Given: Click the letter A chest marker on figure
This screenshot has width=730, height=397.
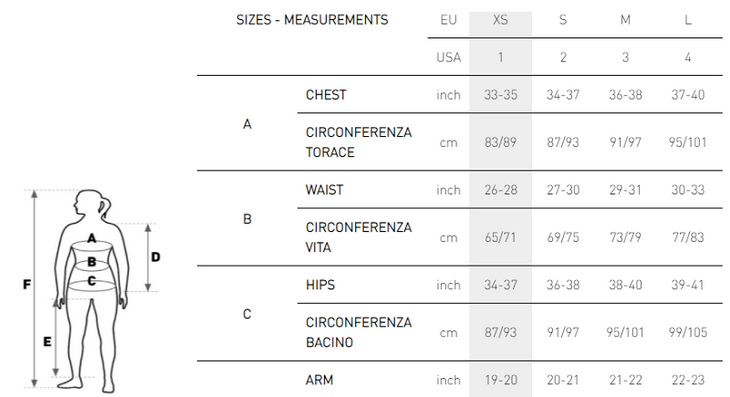Looking at the screenshot, I should pyautogui.click(x=92, y=238).
